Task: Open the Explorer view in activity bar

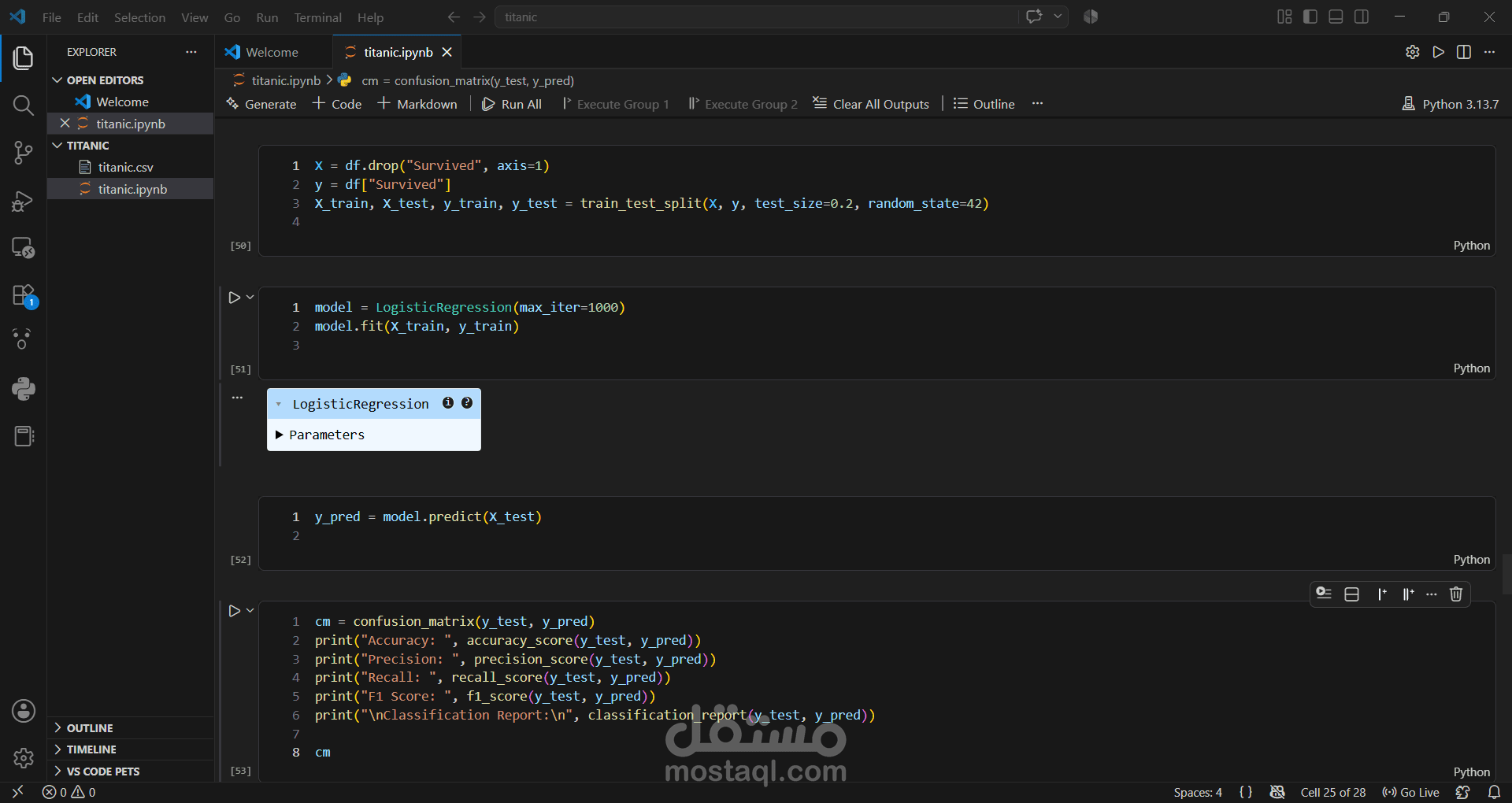Action: tap(24, 58)
